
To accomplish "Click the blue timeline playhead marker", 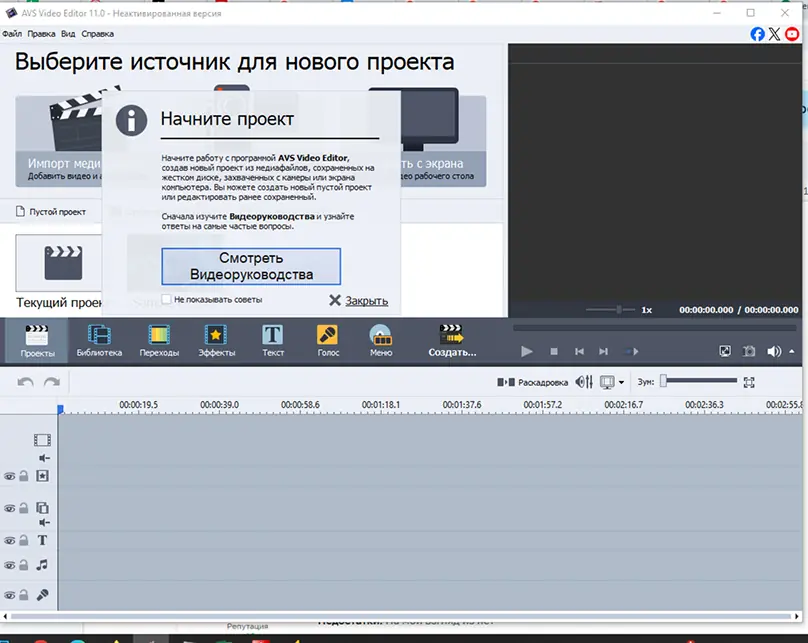I will [60, 409].
